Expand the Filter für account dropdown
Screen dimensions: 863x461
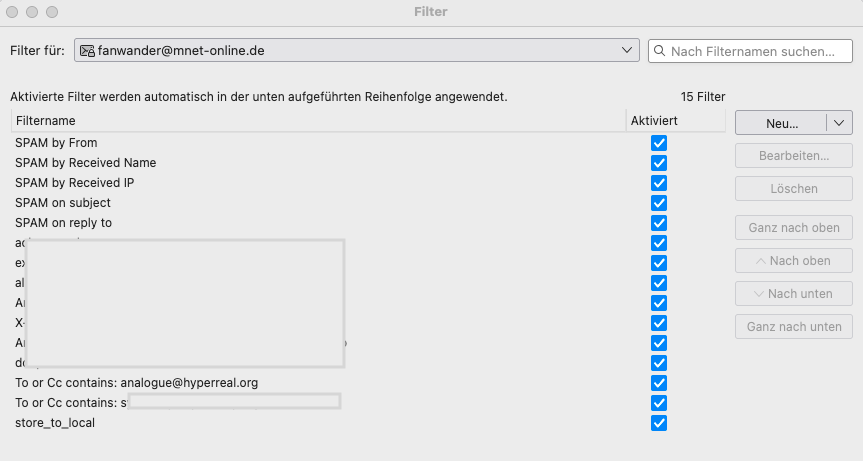pos(628,50)
